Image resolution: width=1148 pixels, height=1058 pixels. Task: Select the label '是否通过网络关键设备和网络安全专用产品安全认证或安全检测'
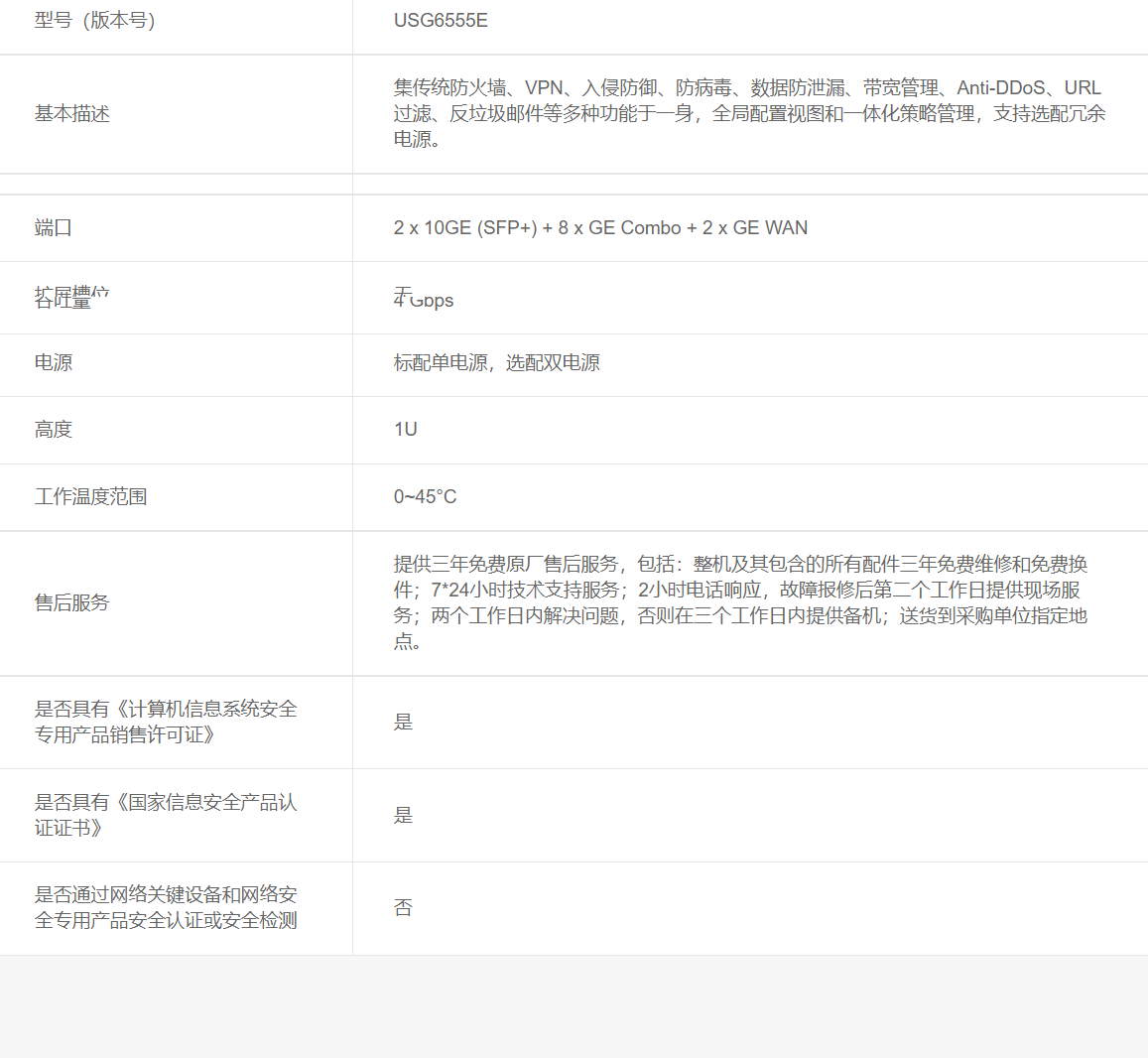click(x=166, y=908)
